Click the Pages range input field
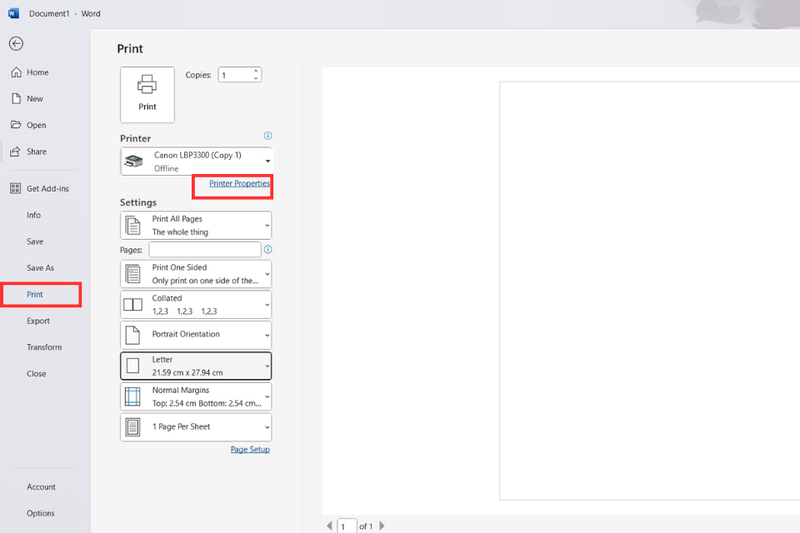The height and width of the screenshot is (533, 800). pos(205,249)
